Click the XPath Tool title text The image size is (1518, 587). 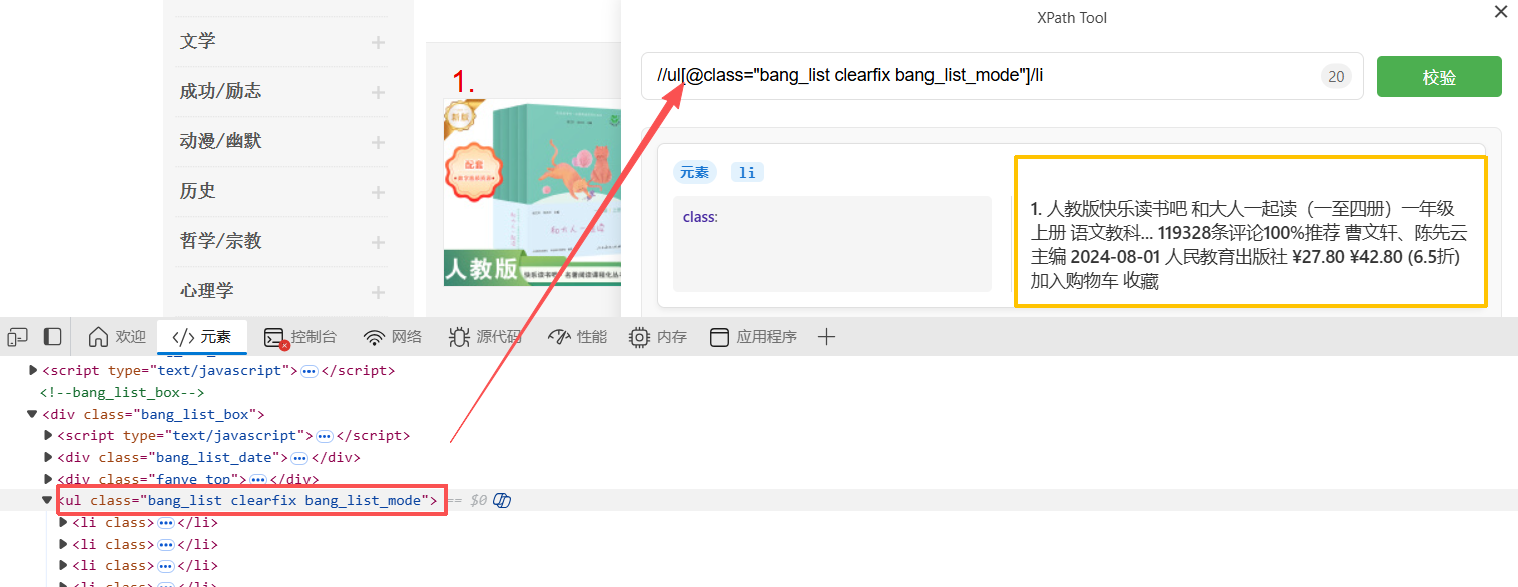click(x=1072, y=17)
